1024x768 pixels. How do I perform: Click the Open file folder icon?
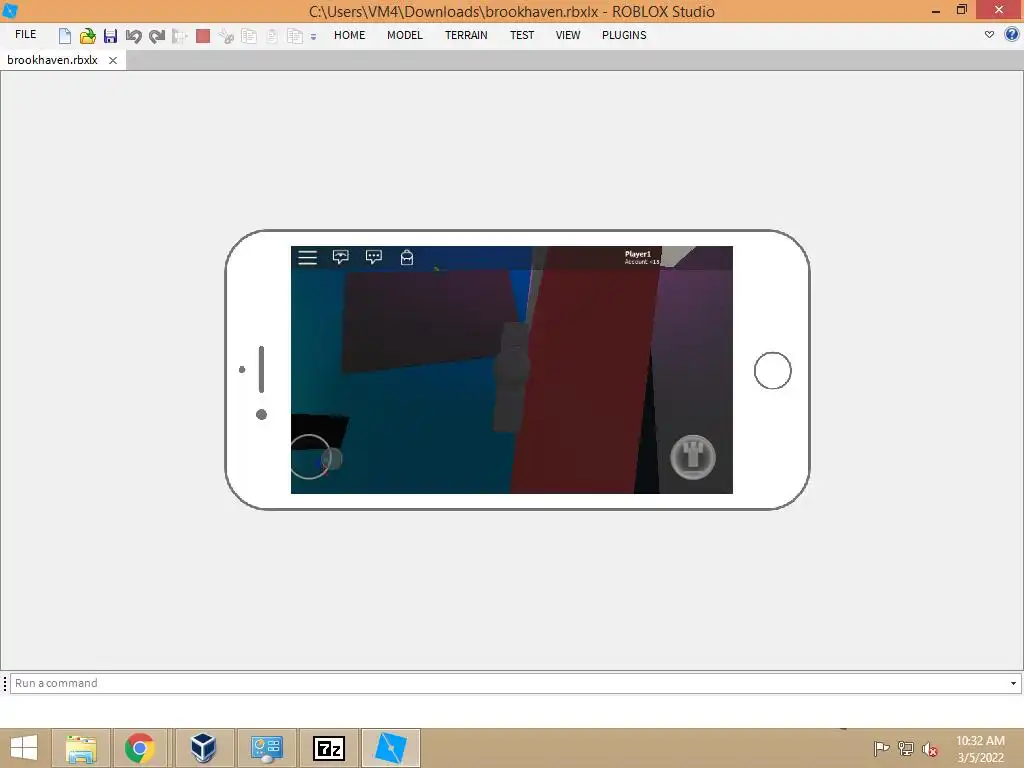pos(88,36)
